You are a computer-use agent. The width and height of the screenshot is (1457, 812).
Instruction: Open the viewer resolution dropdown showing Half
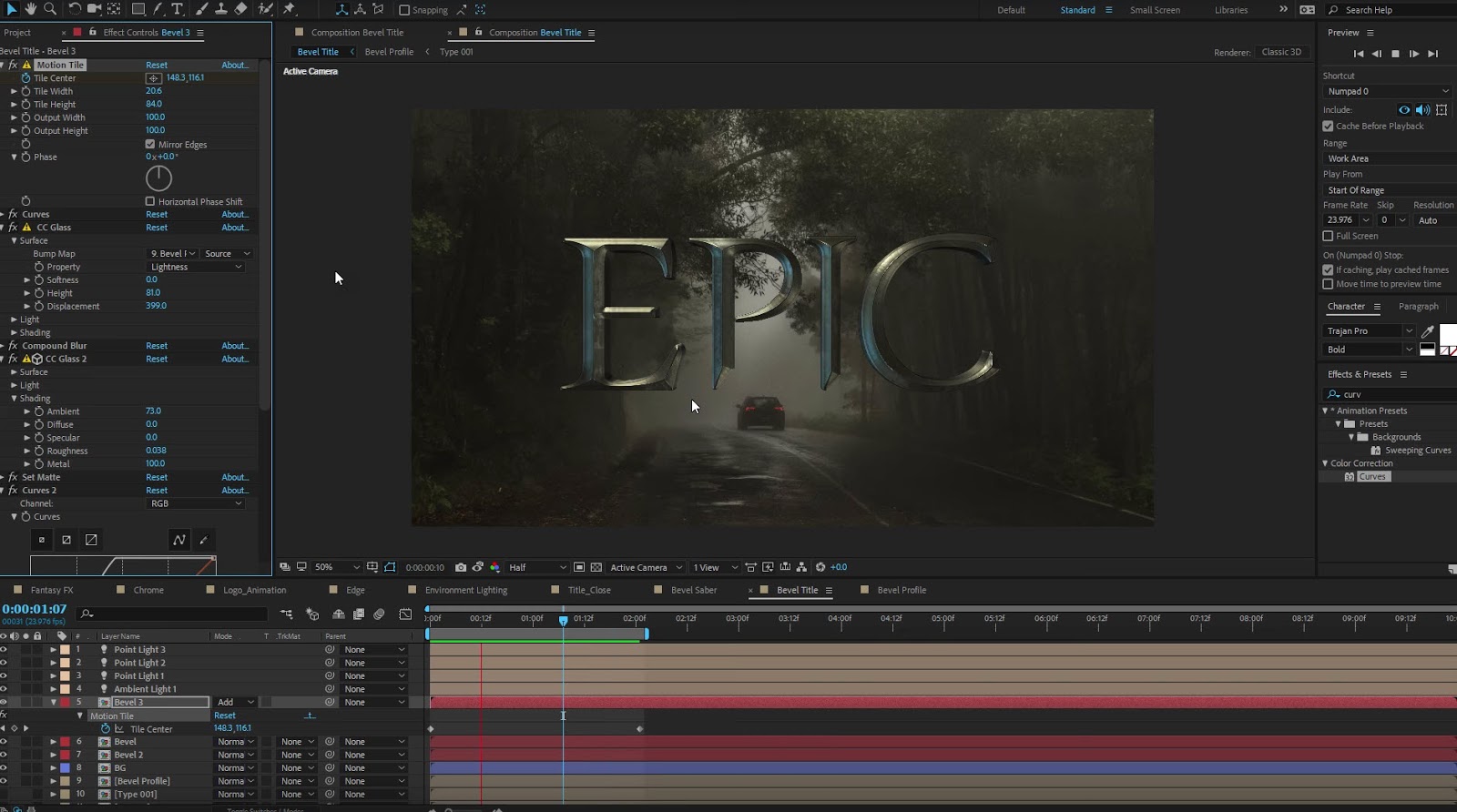[x=537, y=567]
